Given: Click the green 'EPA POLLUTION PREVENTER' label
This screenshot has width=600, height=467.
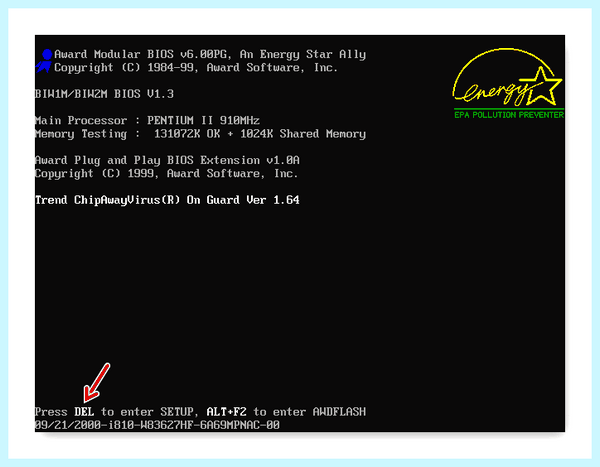Looking at the screenshot, I should tap(509, 115).
